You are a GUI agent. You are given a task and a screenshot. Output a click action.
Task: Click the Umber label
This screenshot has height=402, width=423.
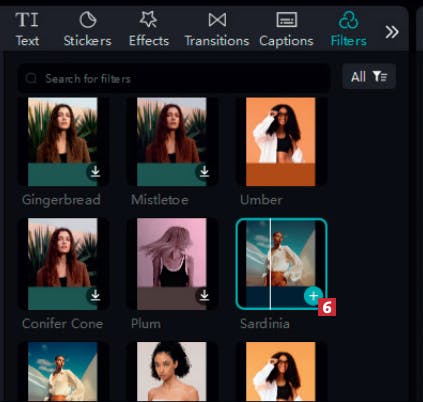pos(261,200)
